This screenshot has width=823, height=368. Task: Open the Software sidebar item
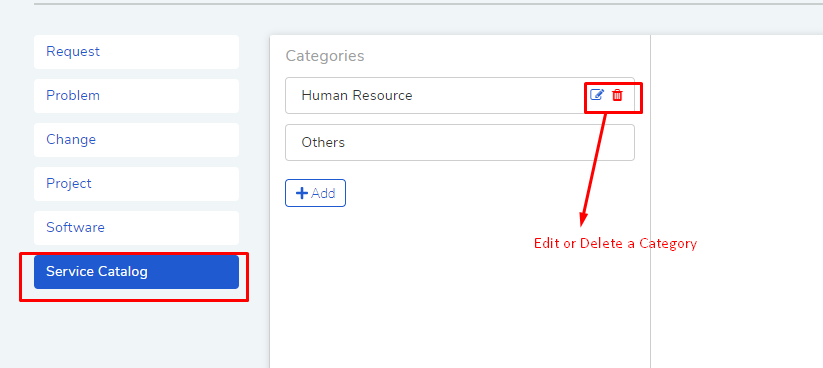coord(136,228)
